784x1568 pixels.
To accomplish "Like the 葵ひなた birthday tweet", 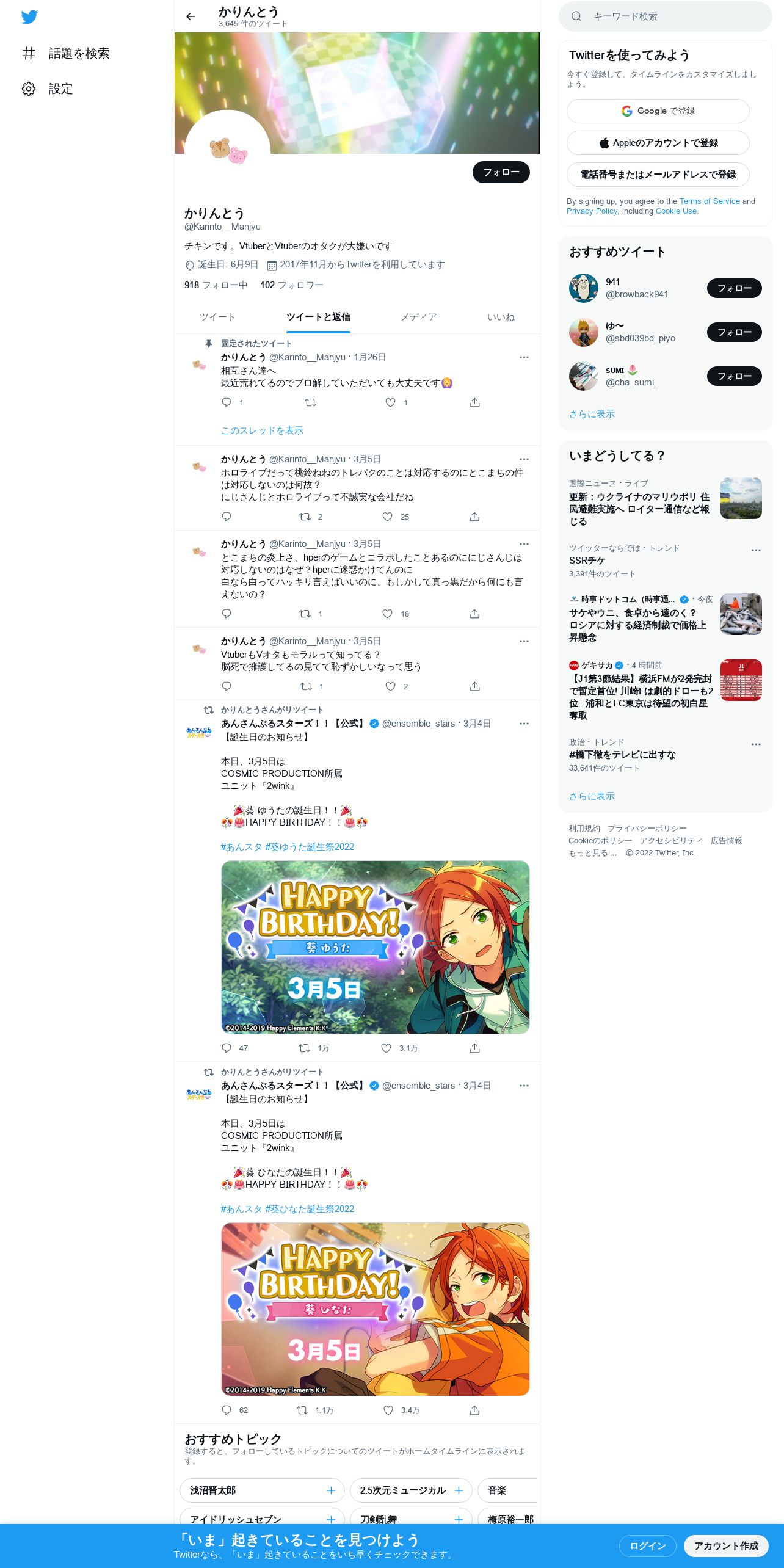I will [x=388, y=1410].
